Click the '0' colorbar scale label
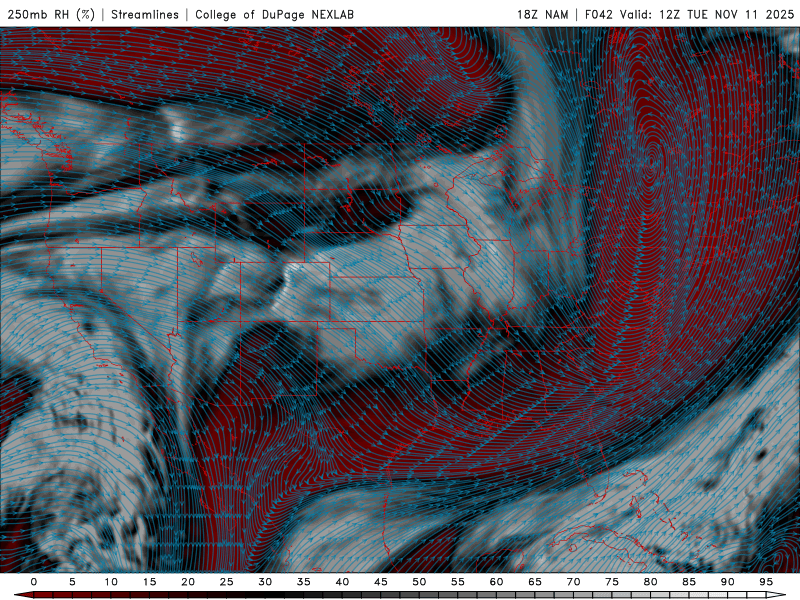This screenshot has width=800, height=600. (34, 582)
